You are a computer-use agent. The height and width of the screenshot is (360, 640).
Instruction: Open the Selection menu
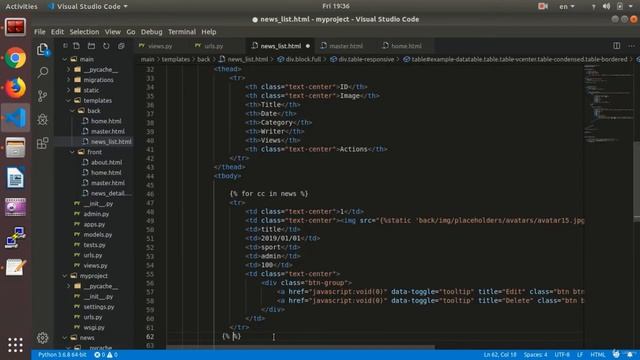click(84, 32)
